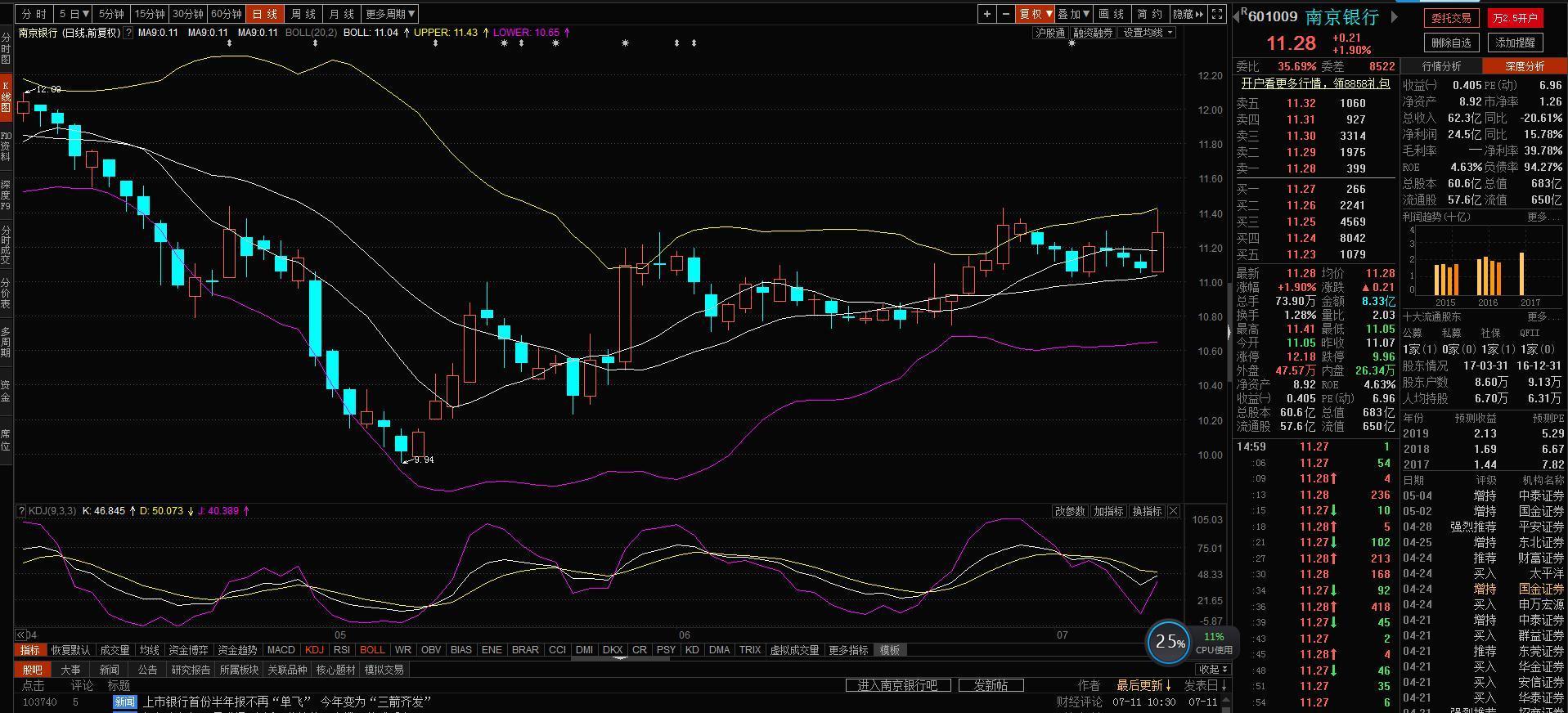Click 添加提醒 button

[x=1516, y=43]
